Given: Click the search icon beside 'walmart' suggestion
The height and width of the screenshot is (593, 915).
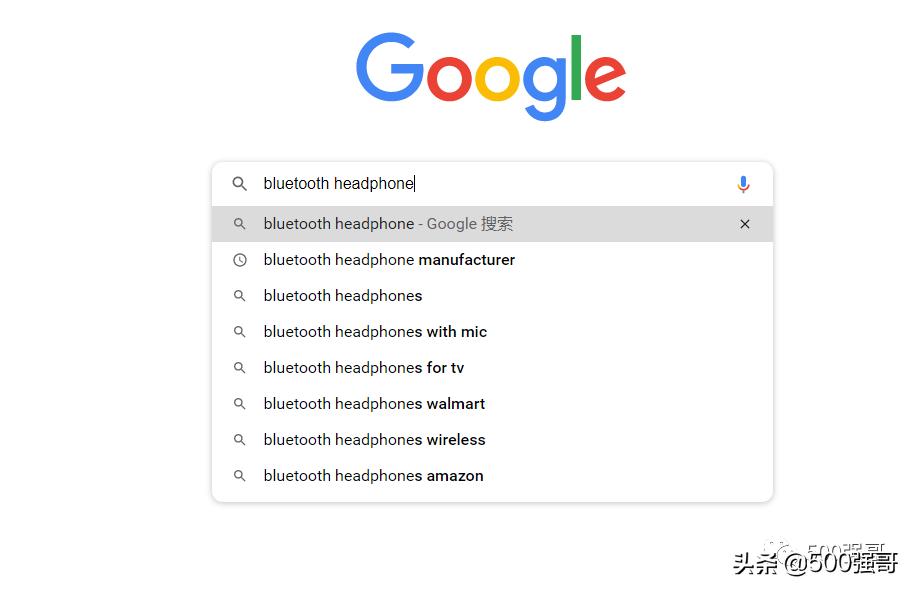Looking at the screenshot, I should coord(240,404).
